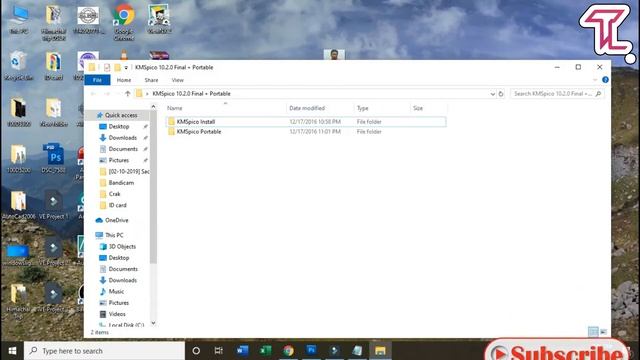Open File Explorer taskbar icon
Image resolution: width=640 pixels, height=360 pixels.
[x=380, y=351]
